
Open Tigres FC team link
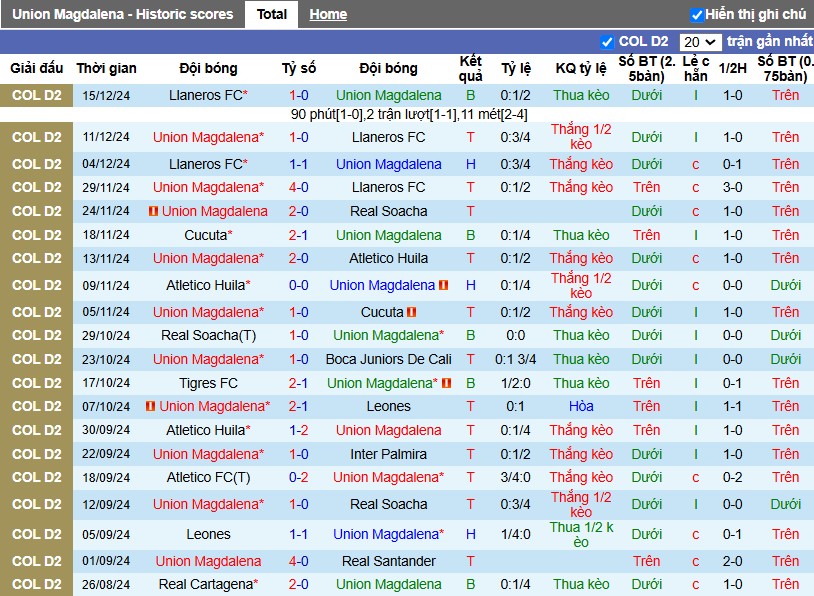[208, 383]
